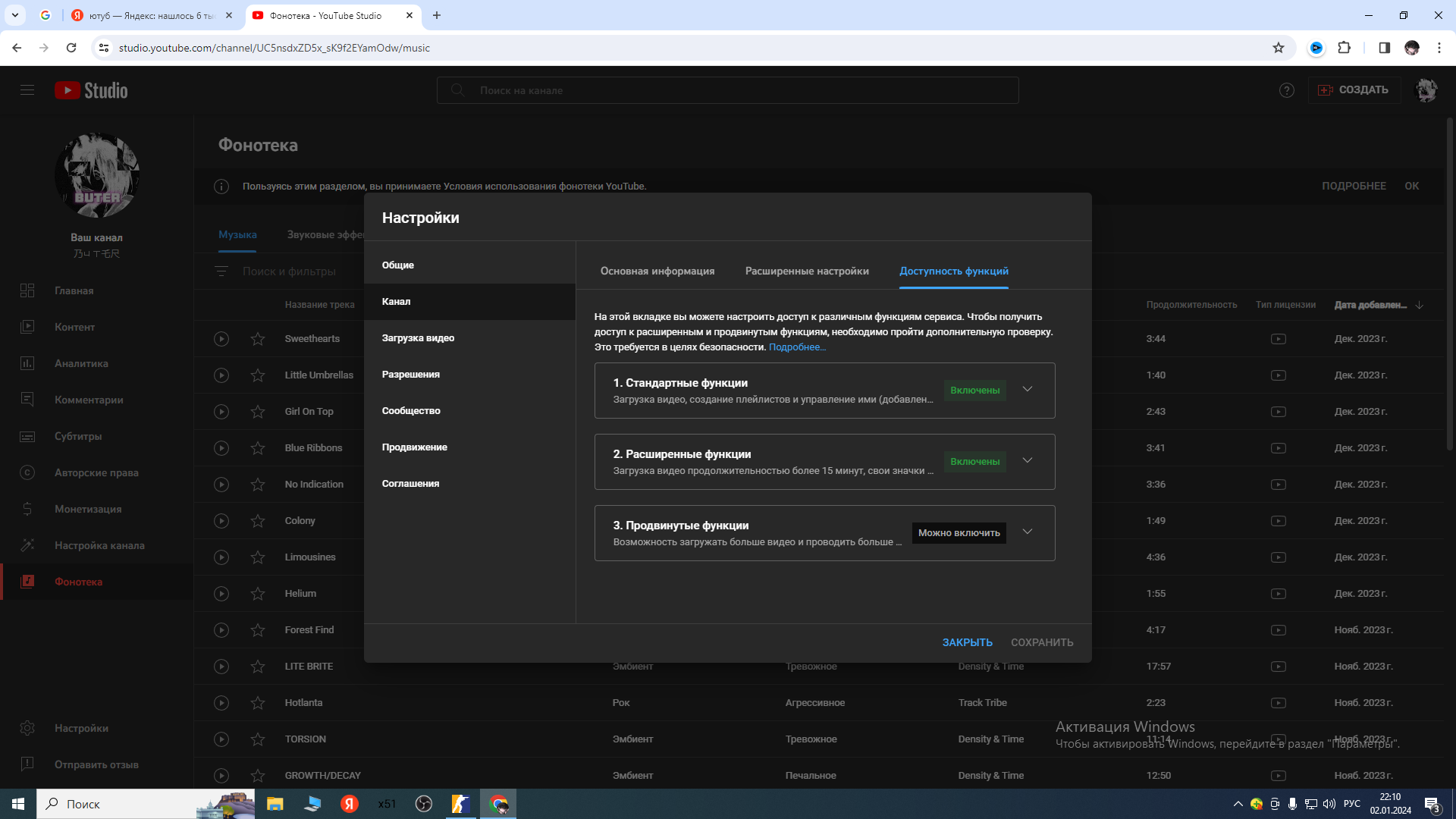Expand the Продвинутые функции section
The height and width of the screenshot is (819, 1456).
coord(1028,532)
